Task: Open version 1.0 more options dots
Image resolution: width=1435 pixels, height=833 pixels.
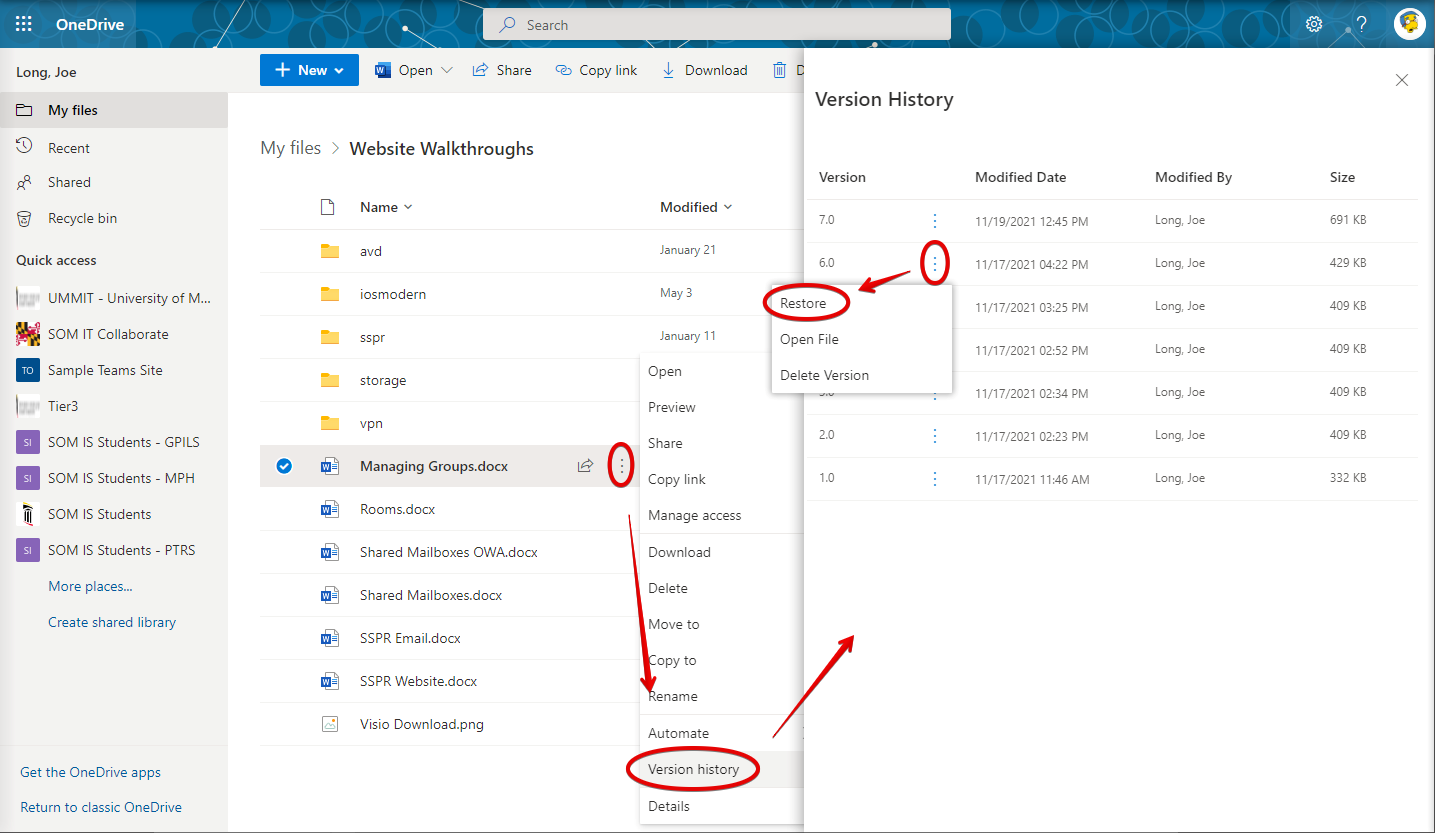Action: 935,479
